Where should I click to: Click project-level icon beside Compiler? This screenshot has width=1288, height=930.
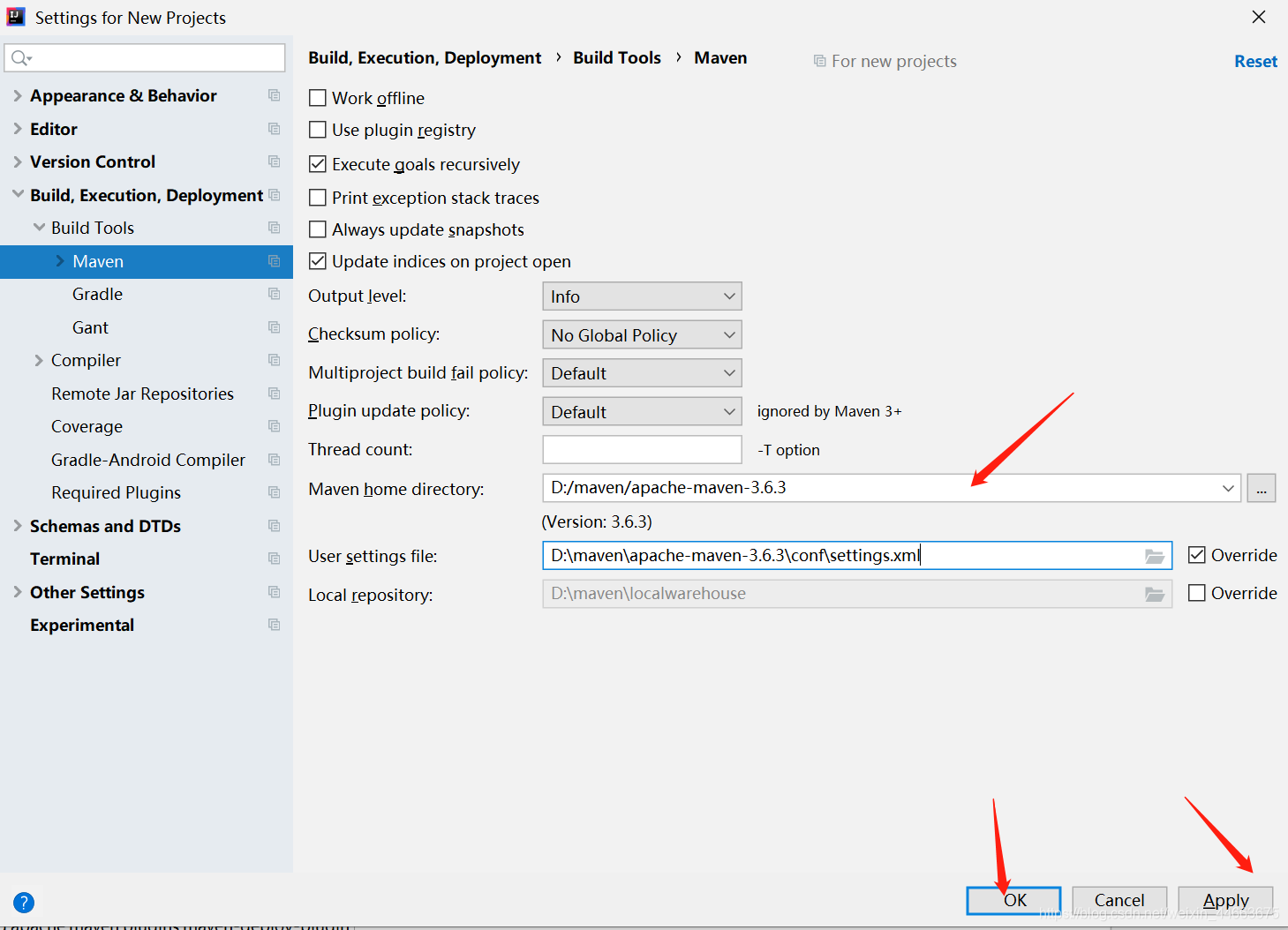[275, 360]
